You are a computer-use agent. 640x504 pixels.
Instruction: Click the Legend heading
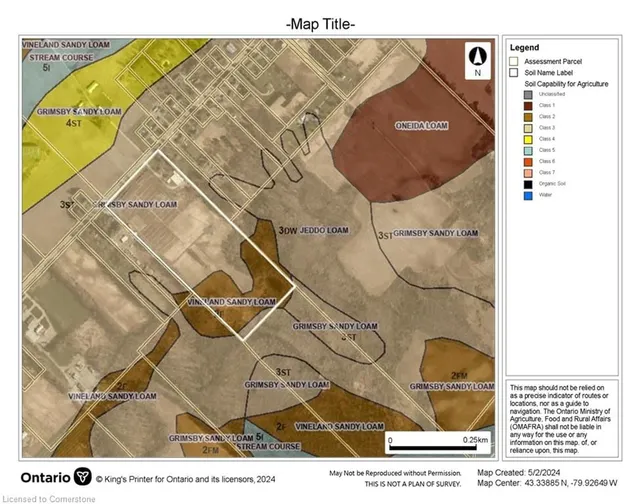tap(523, 47)
